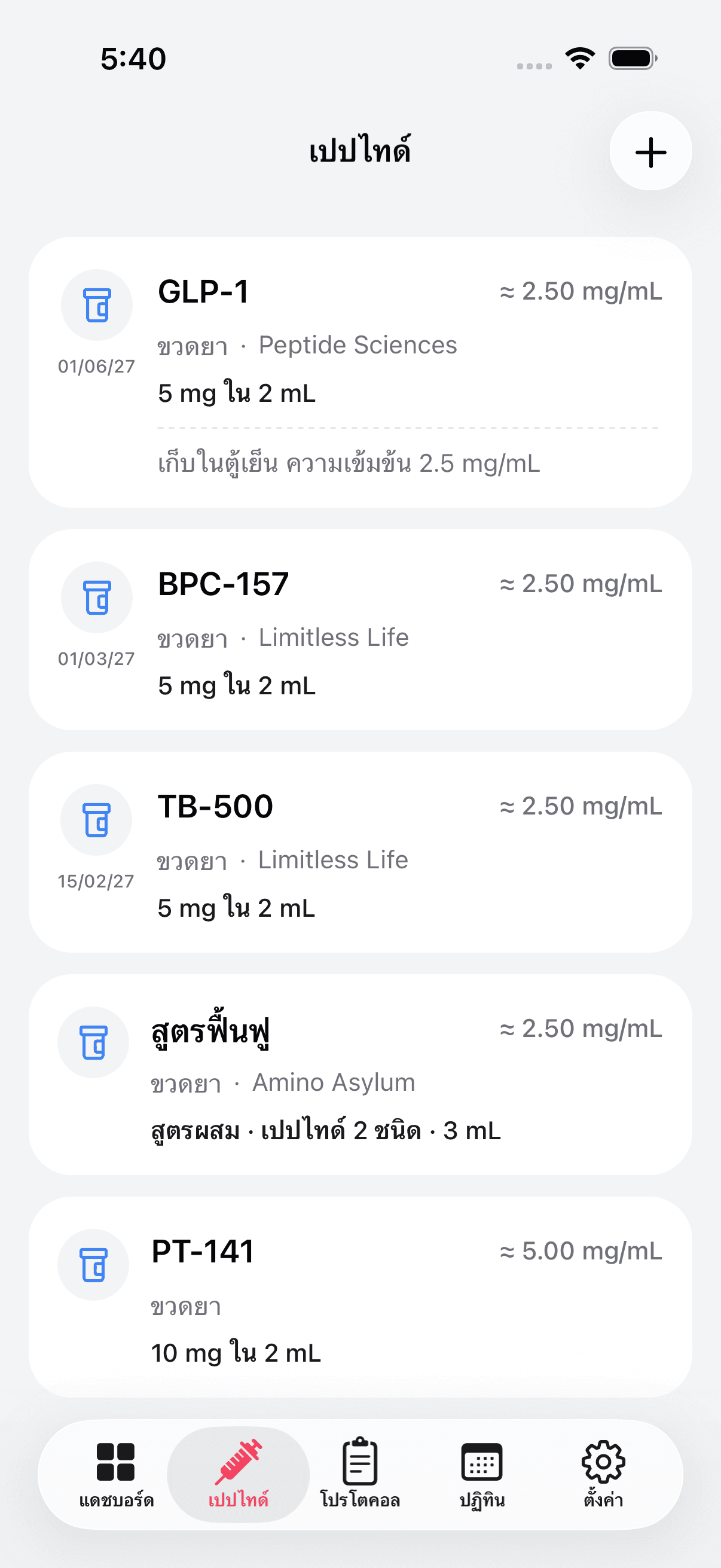This screenshot has width=721, height=1568.
Task: Tap the Amino Asylum supplier label
Action: (x=334, y=1083)
